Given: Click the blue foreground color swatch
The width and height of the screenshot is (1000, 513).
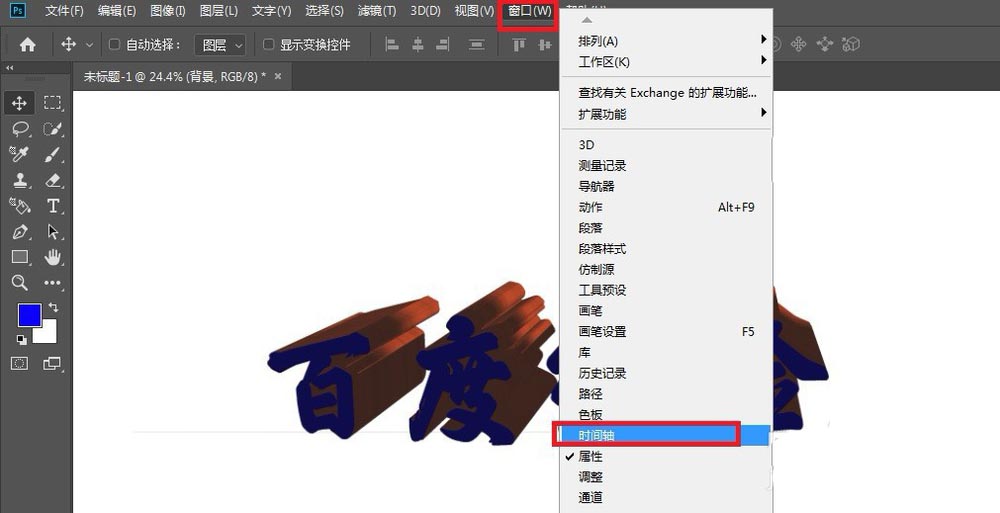Looking at the screenshot, I should (x=29, y=315).
